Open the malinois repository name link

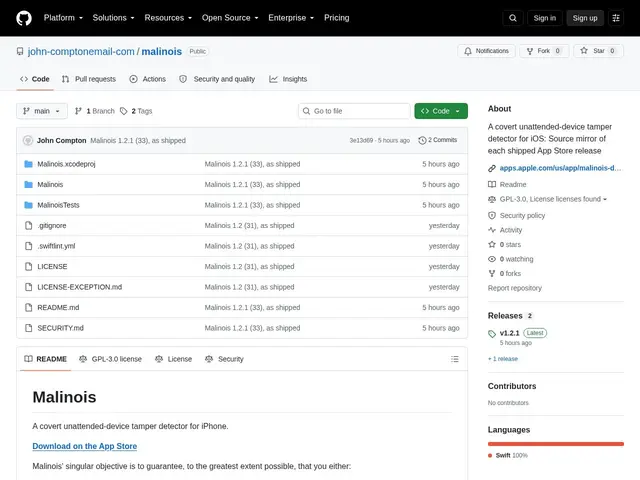click(162, 51)
